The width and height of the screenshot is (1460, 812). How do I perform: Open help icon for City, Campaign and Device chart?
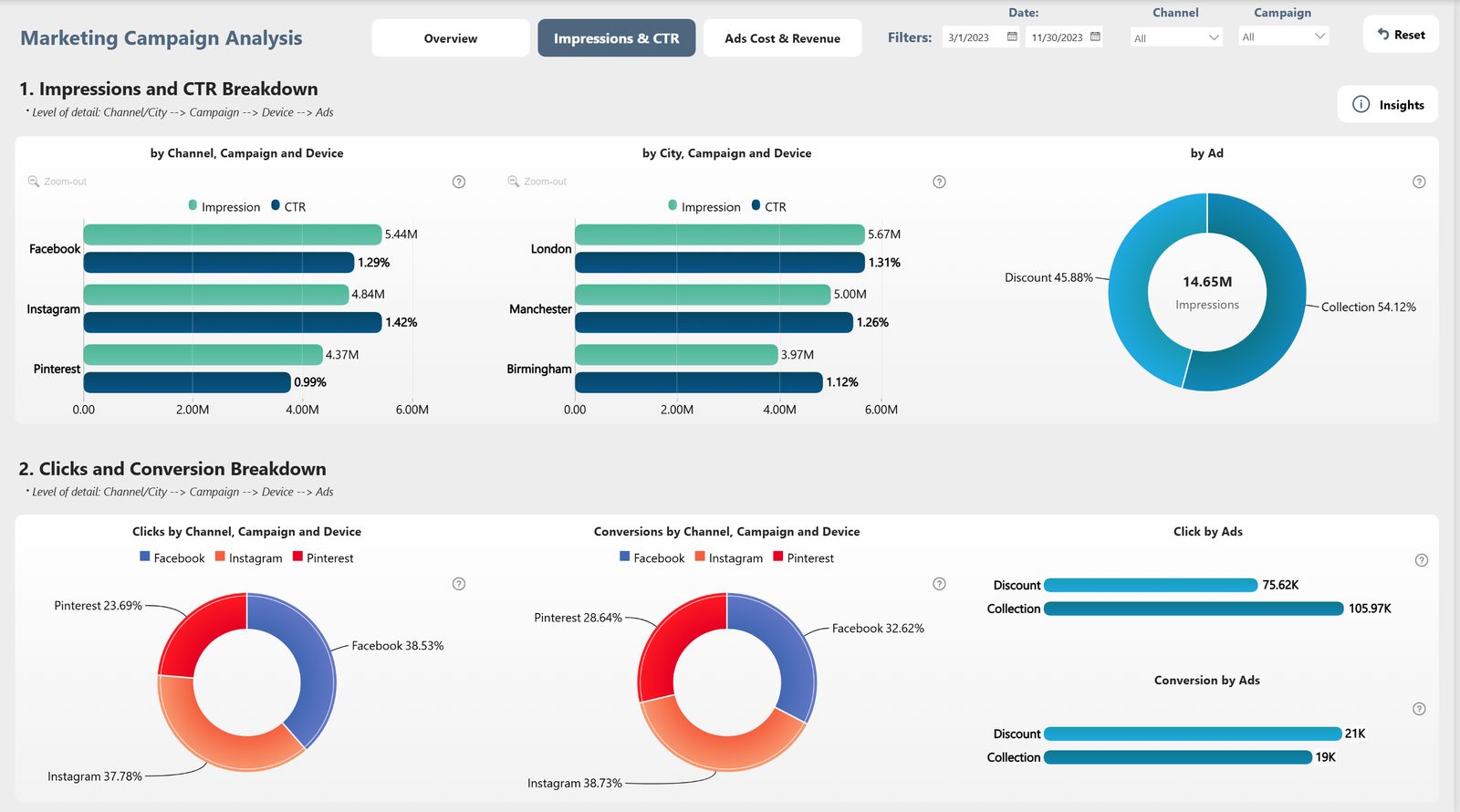point(939,182)
